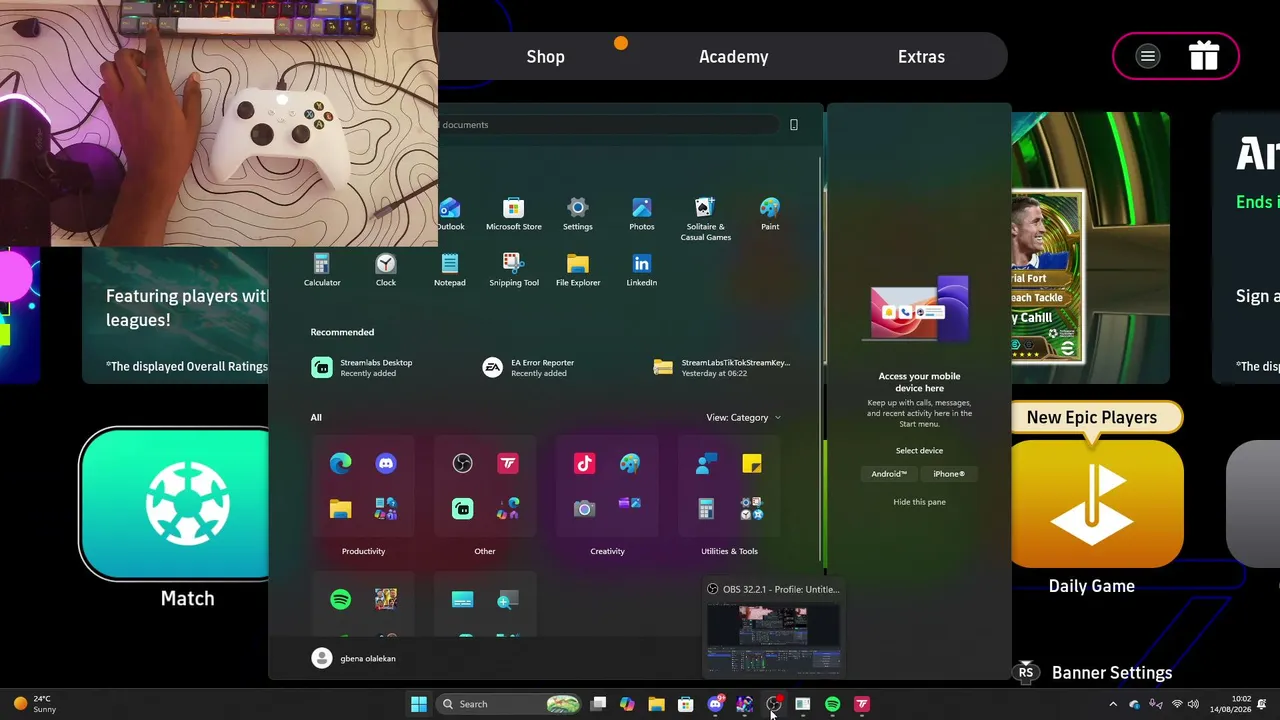Open Microsoft Store from the taskbar

point(686,704)
